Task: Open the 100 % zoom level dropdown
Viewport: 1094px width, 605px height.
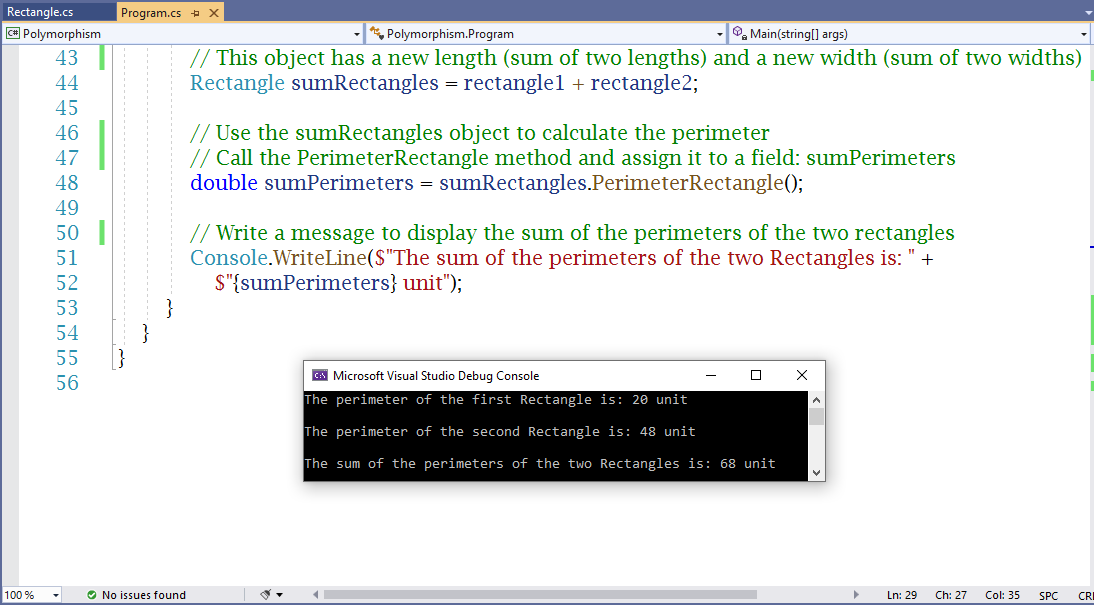Action: [54, 595]
